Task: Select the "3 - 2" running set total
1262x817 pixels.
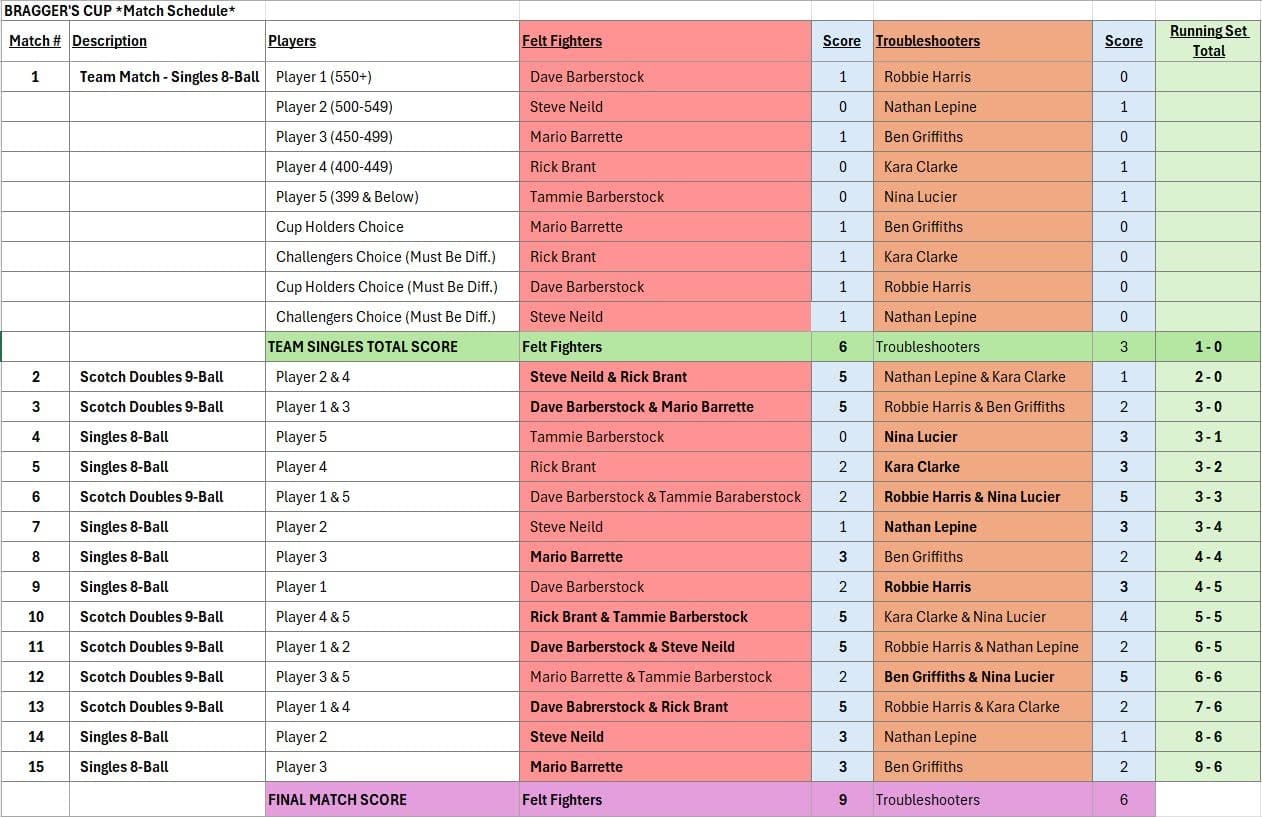Action: [1208, 467]
